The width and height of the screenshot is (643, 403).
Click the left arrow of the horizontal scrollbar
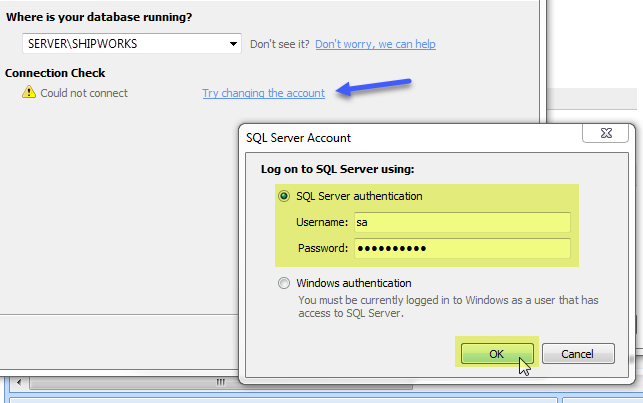[19, 383]
